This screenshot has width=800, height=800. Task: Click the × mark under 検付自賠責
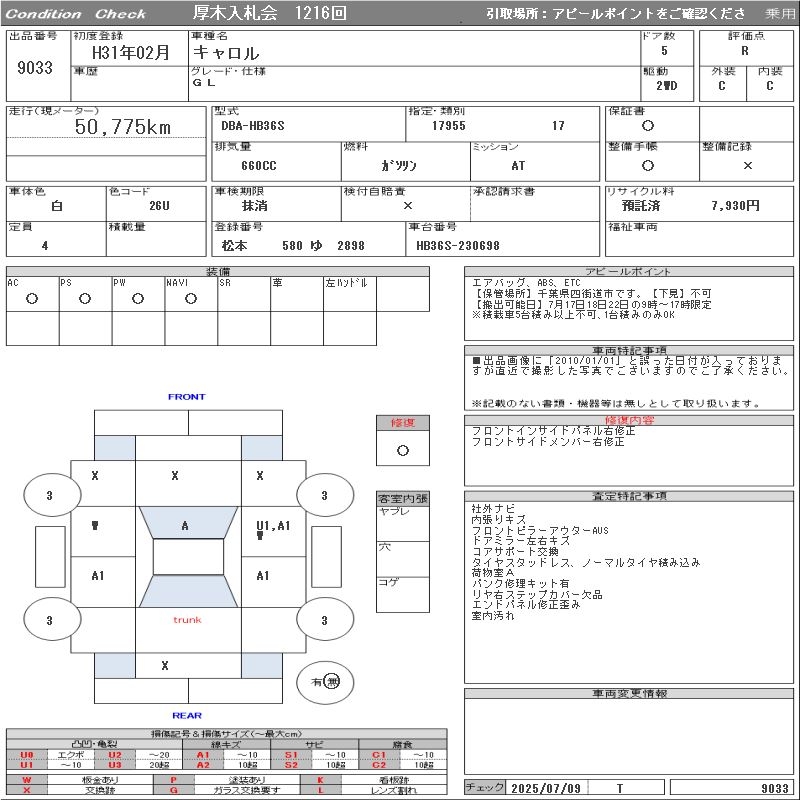pyautogui.click(x=408, y=206)
